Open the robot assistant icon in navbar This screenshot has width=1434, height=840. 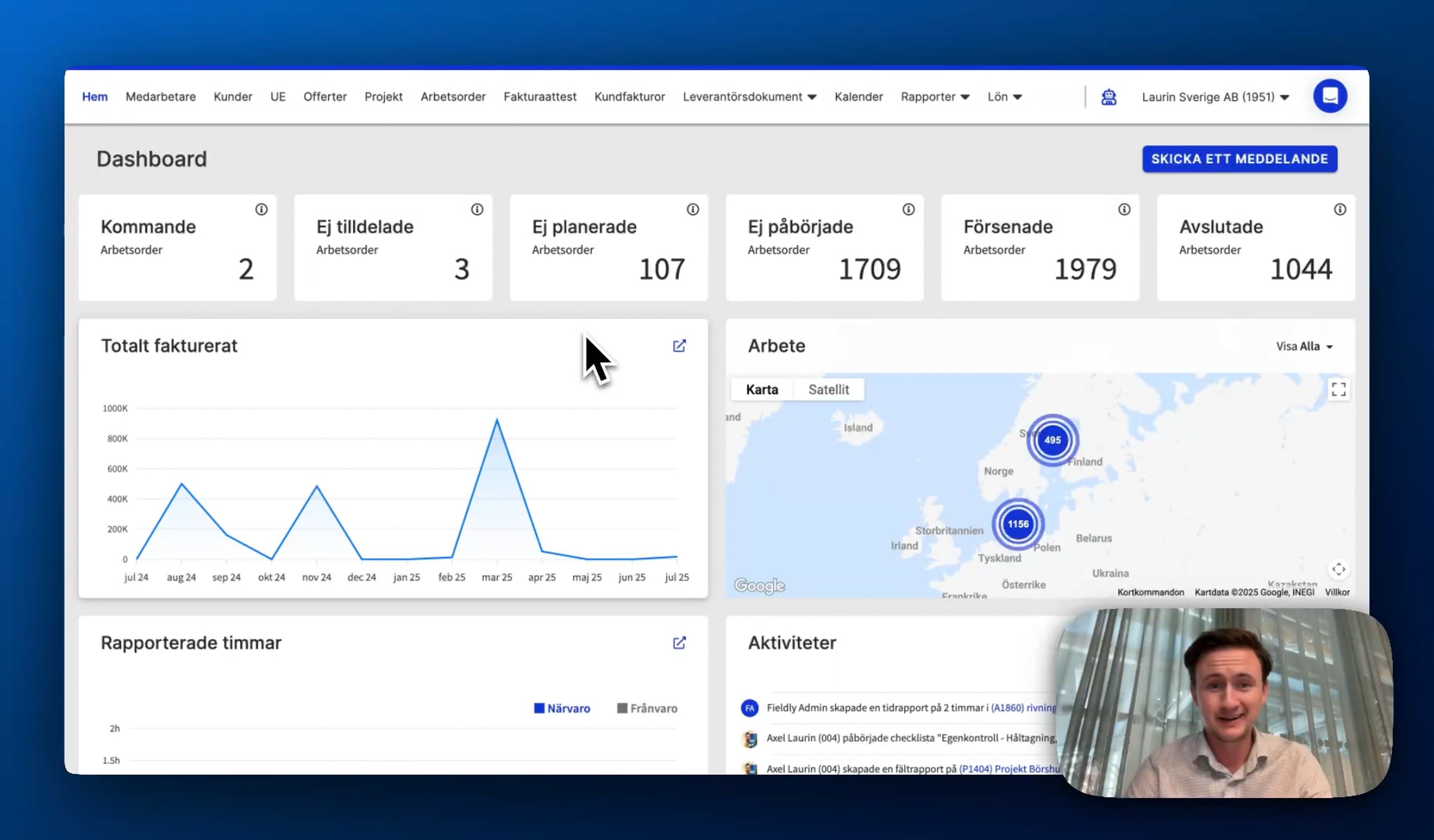(x=1108, y=97)
